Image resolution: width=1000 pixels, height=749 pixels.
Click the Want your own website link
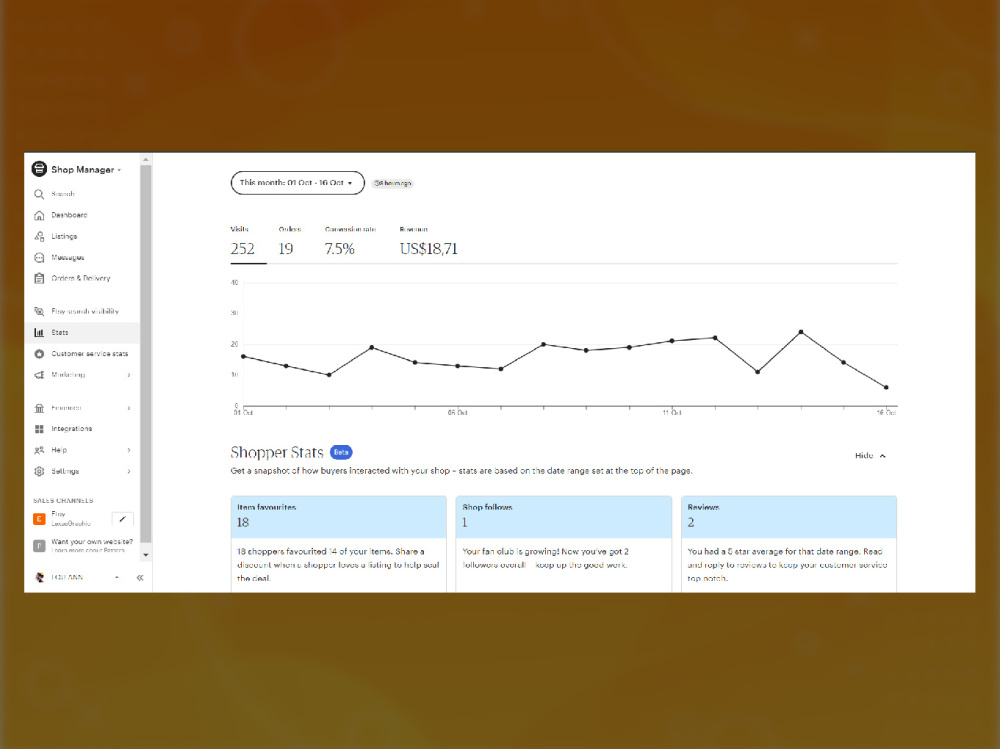pos(92,542)
